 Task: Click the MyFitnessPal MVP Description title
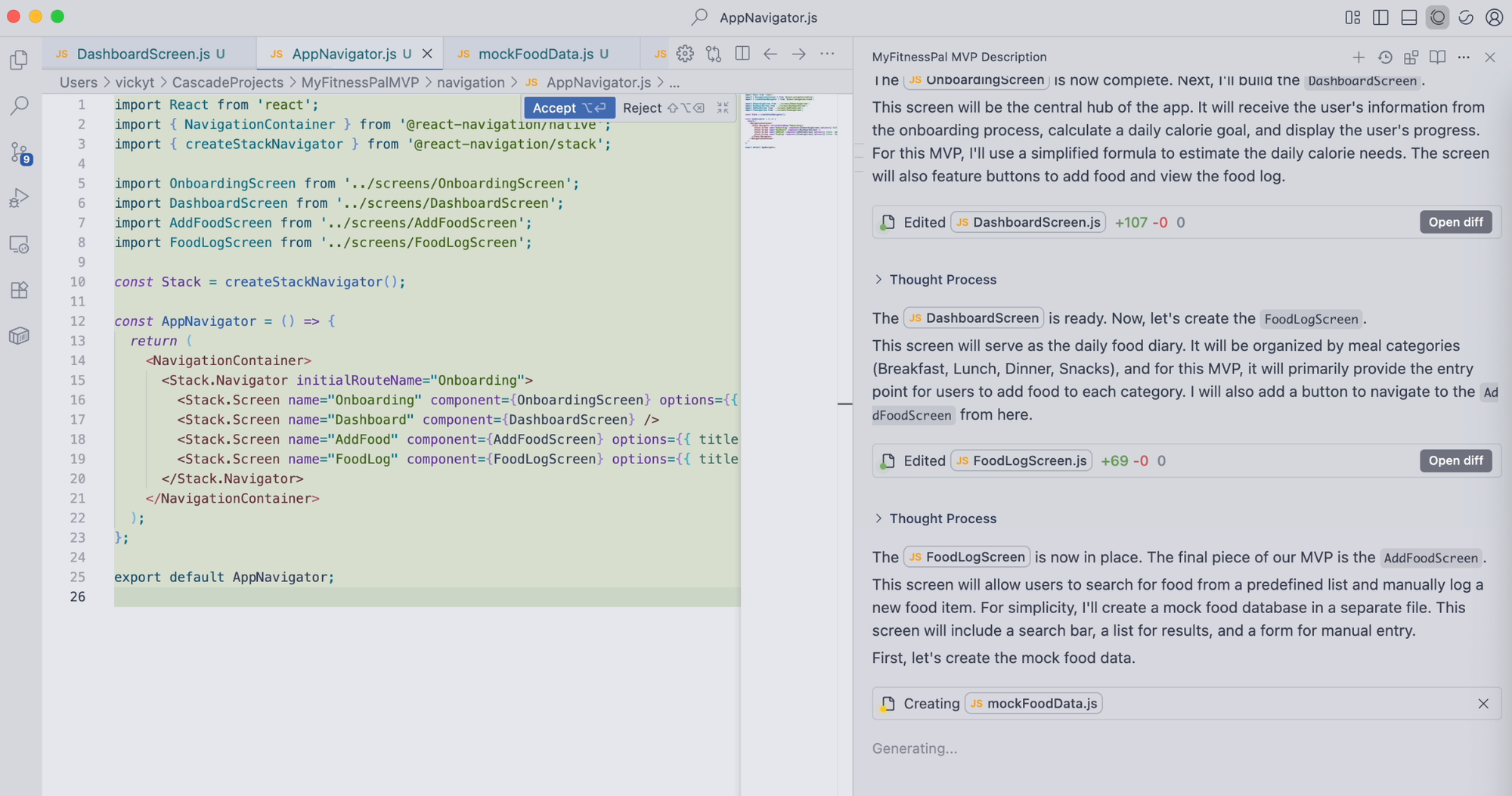coord(959,57)
